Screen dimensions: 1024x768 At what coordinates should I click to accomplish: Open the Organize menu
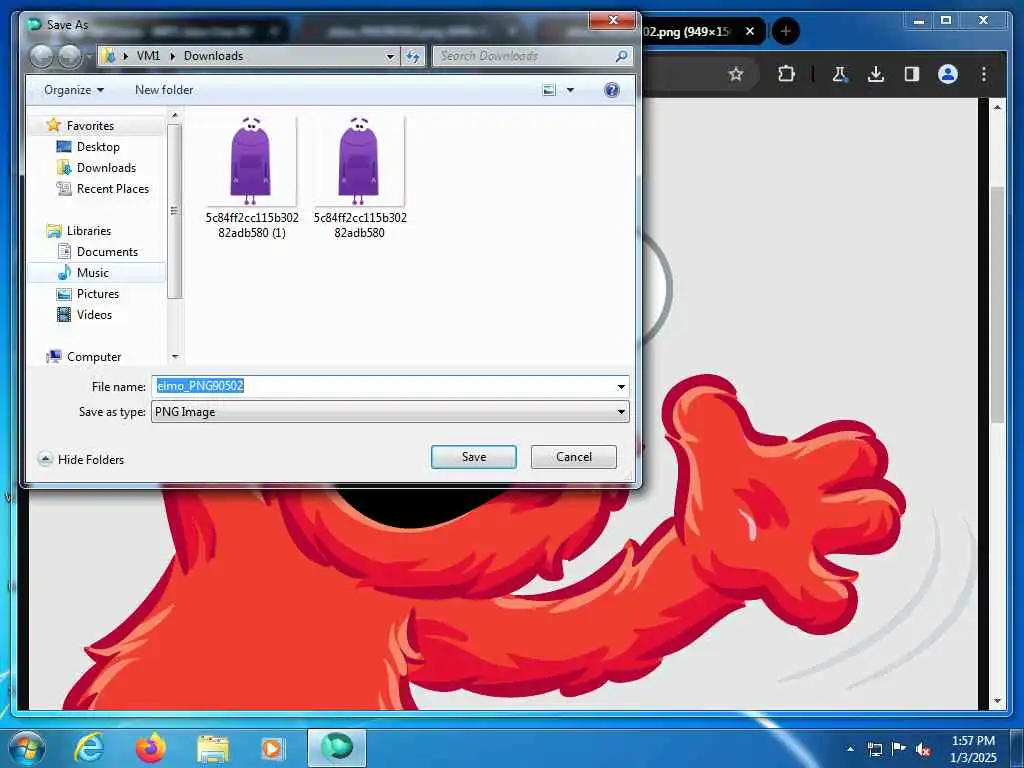[x=74, y=90]
